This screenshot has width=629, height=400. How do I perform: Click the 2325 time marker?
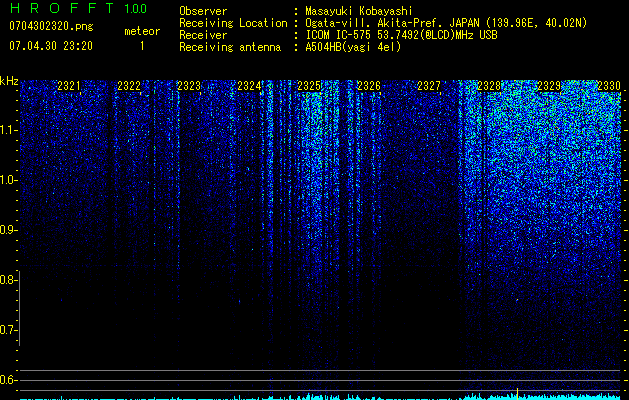pyautogui.click(x=308, y=85)
